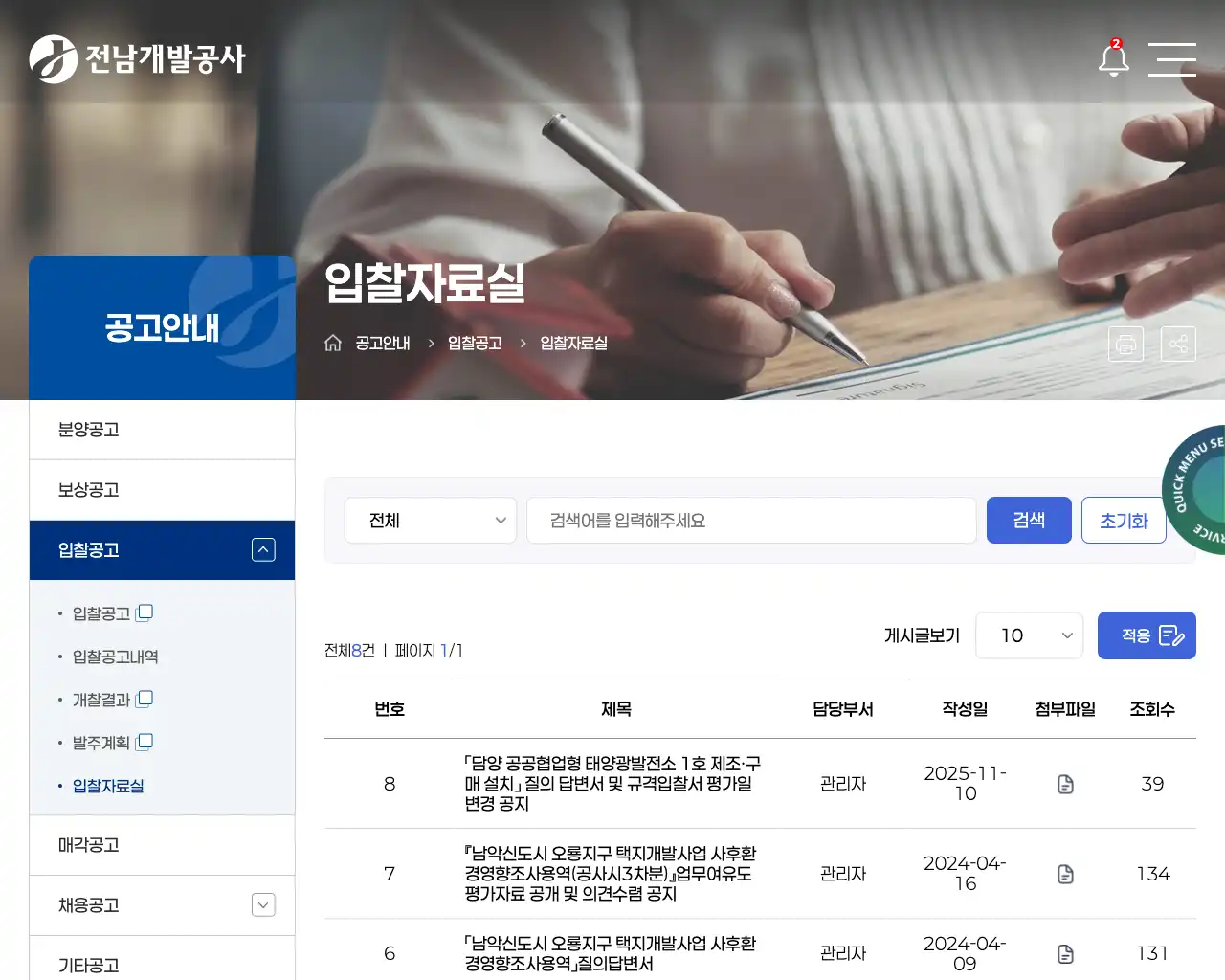Select the 입찰자료실 submenu item
1225x980 pixels.
pyautogui.click(x=108, y=786)
